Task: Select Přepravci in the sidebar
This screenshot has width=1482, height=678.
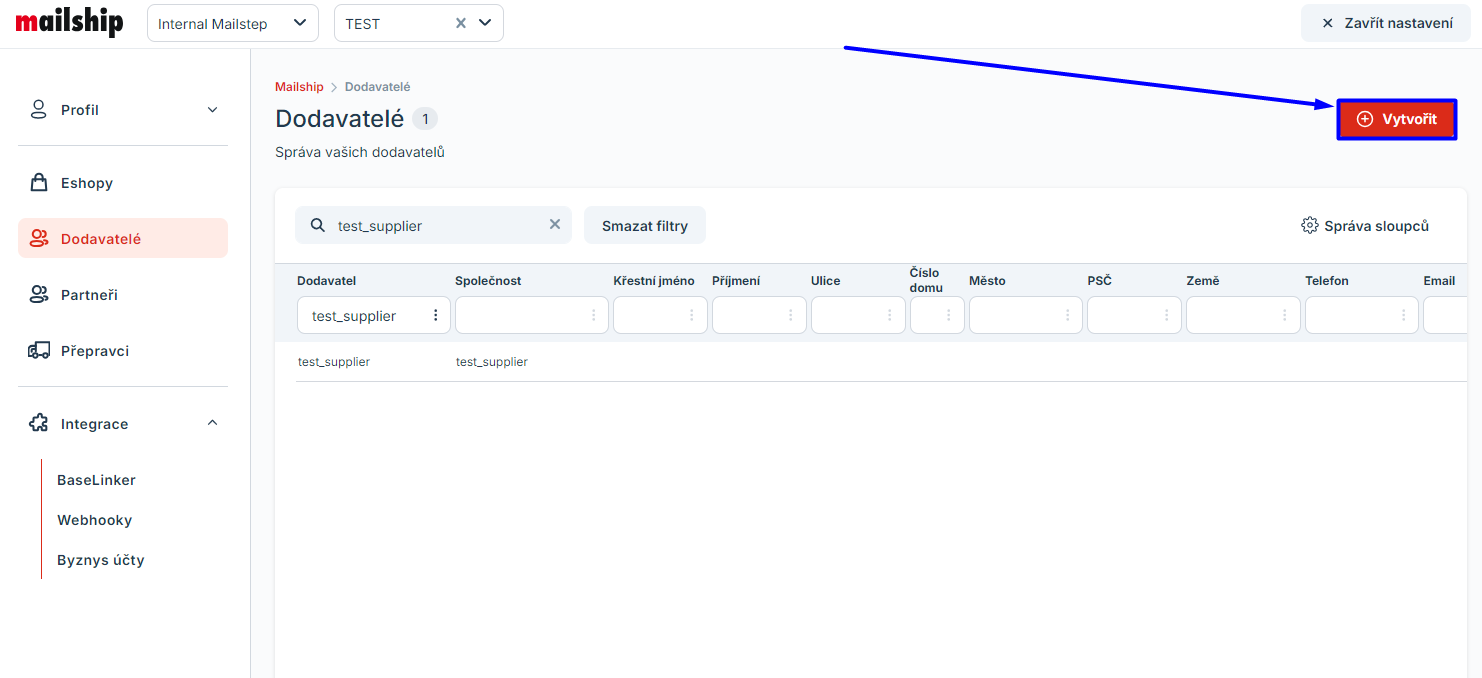Action: point(94,351)
